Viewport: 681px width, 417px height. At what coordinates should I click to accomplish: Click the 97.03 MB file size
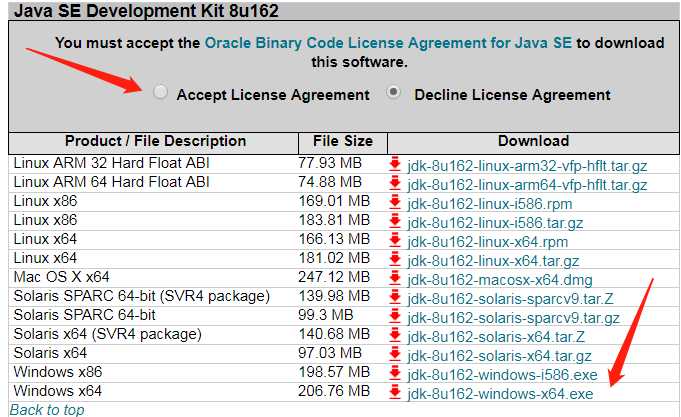[x=330, y=353]
